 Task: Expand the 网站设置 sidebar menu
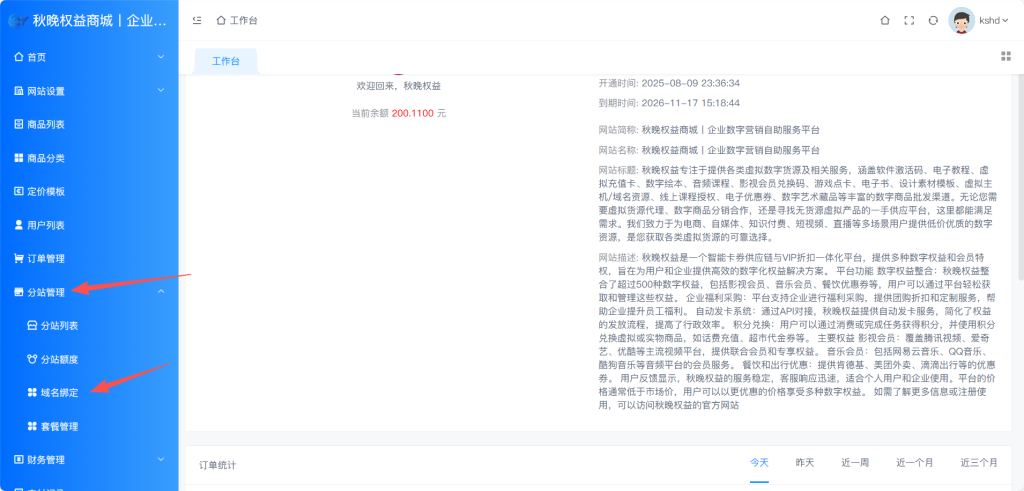tap(88, 91)
